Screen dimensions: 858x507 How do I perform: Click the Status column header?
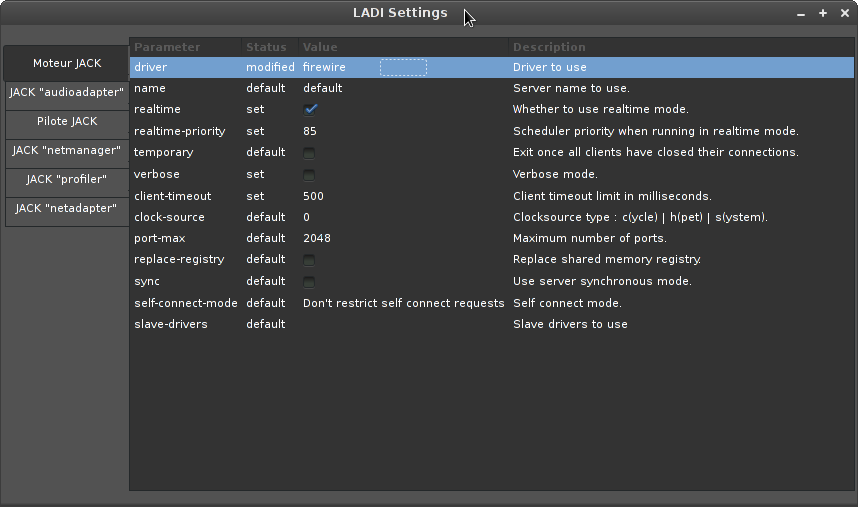266,47
